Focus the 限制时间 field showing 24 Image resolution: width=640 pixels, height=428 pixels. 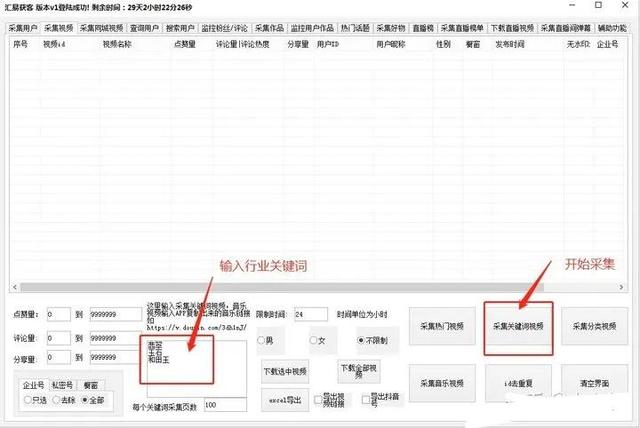(x=311, y=314)
